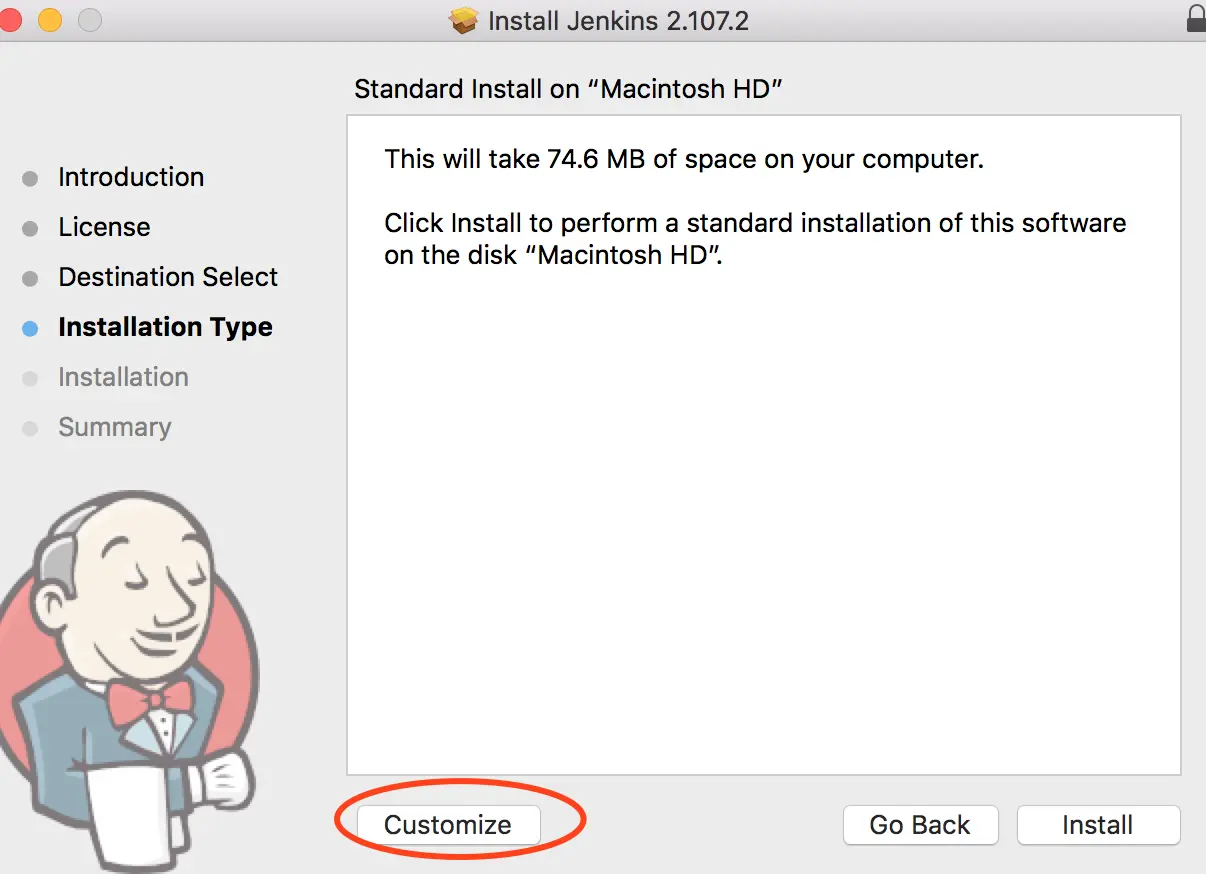Click the greyed Installation step label

coord(123,377)
